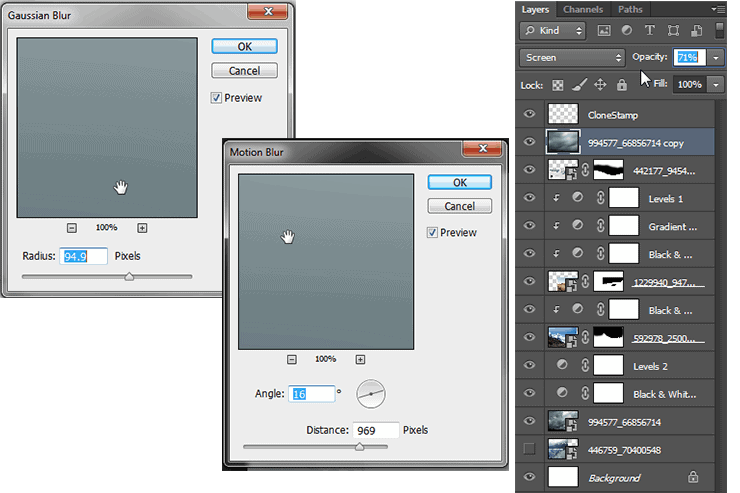Hide the Gradient adjustment layer
The width and height of the screenshot is (740, 493).
(x=530, y=226)
